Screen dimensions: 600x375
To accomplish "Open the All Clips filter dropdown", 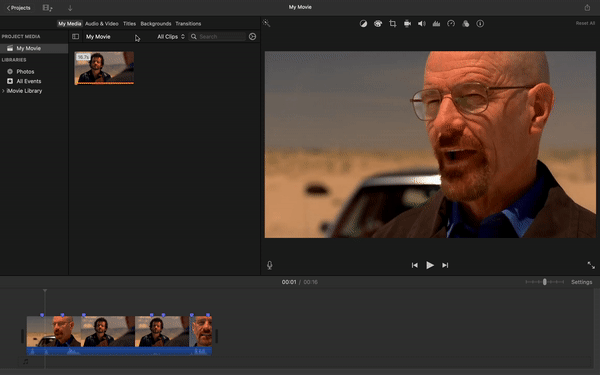I will point(171,37).
